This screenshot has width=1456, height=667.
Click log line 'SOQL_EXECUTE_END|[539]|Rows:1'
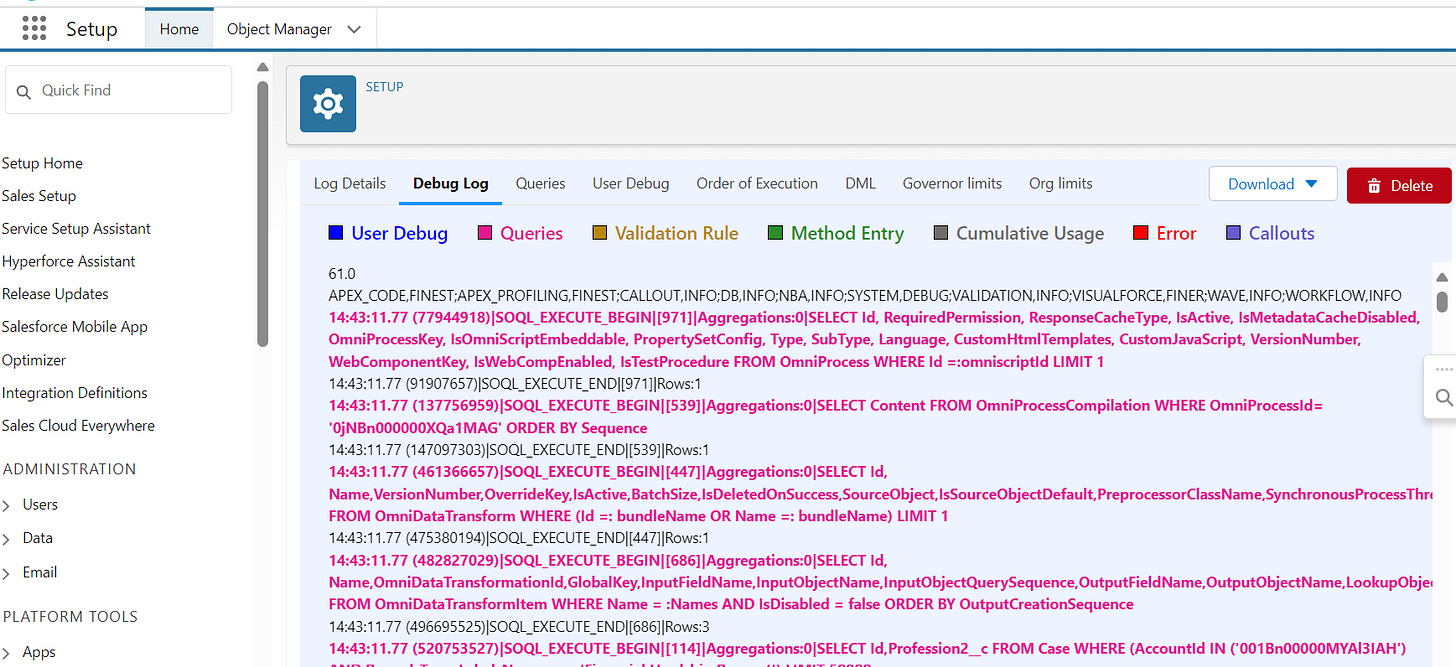coord(518,450)
